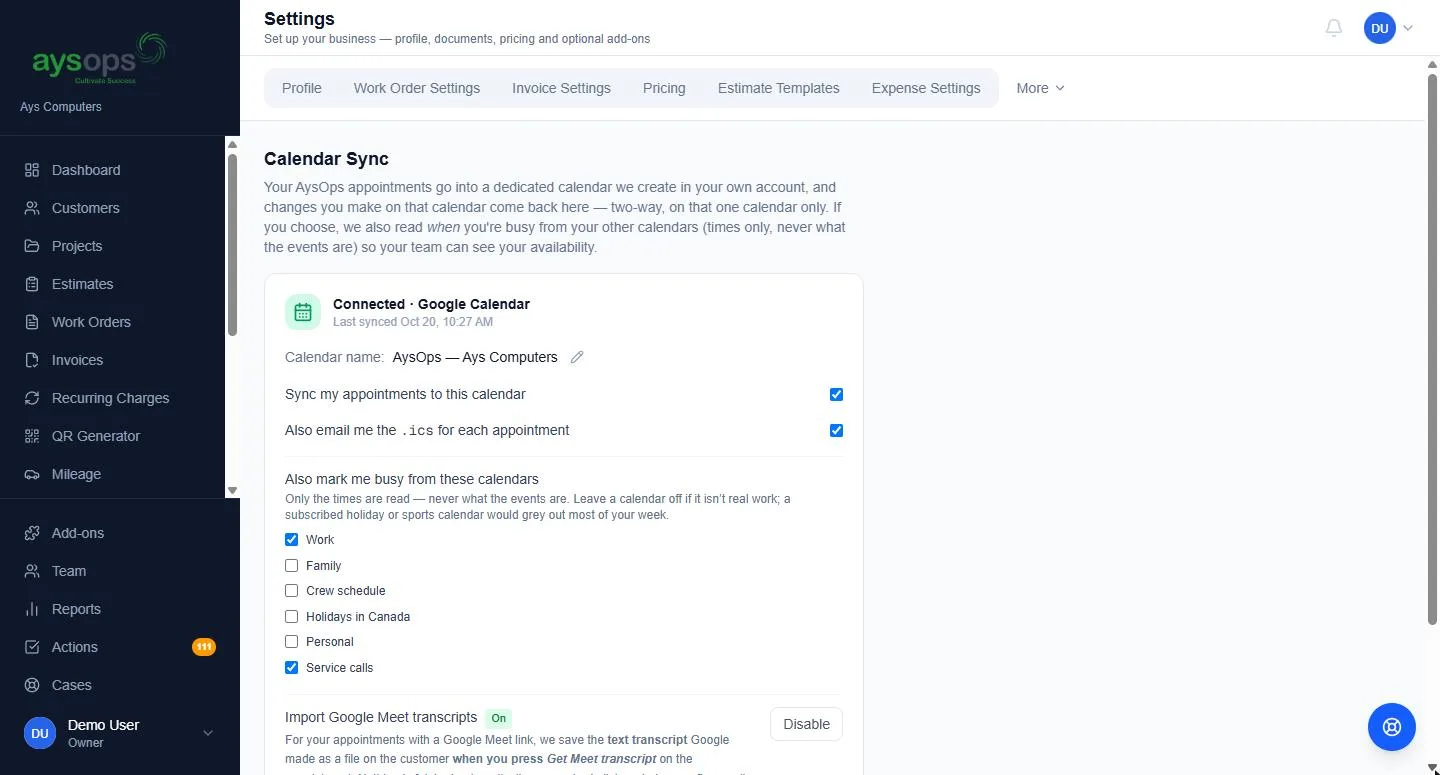
Task: Open the Team members icon
Action: click(x=32, y=571)
